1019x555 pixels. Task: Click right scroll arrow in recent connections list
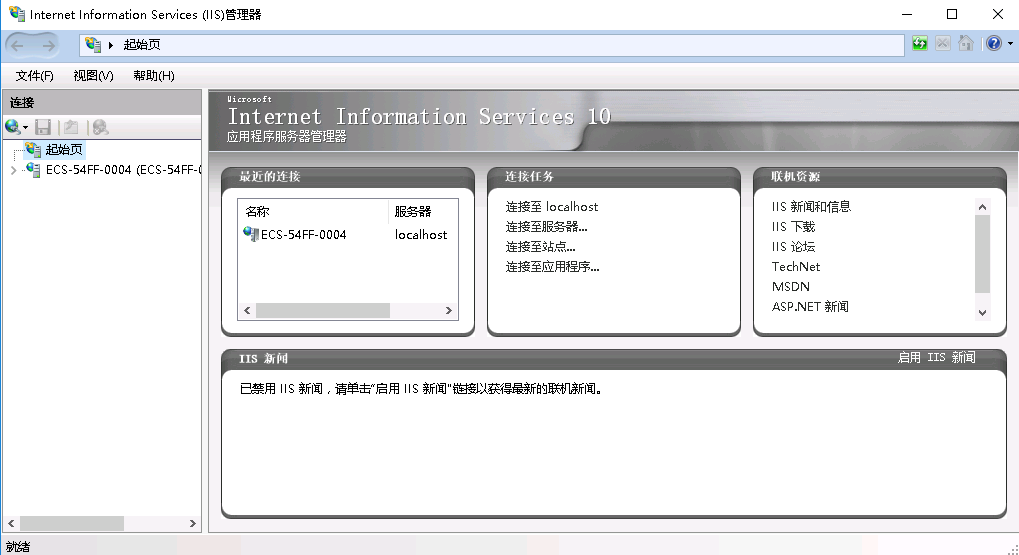pyautogui.click(x=448, y=311)
